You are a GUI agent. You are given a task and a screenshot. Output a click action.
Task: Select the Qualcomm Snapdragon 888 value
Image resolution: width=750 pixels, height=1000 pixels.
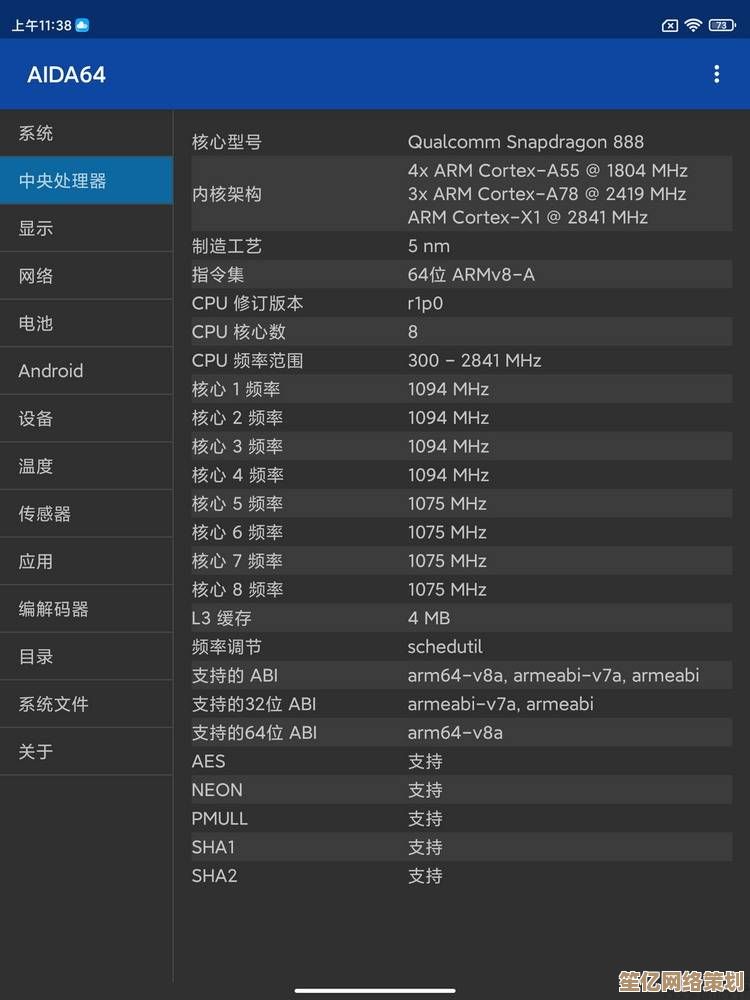pyautogui.click(x=526, y=142)
